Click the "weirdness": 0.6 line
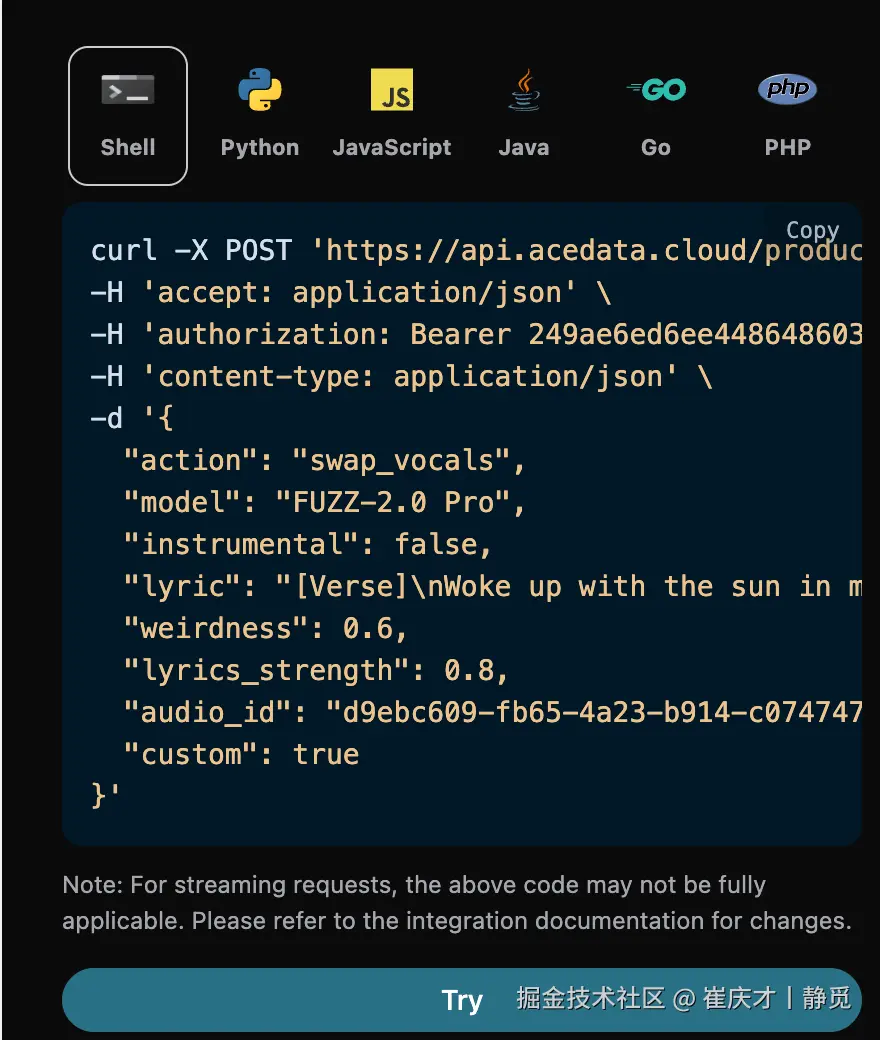Screen dimensions: 880x1040 [266, 628]
